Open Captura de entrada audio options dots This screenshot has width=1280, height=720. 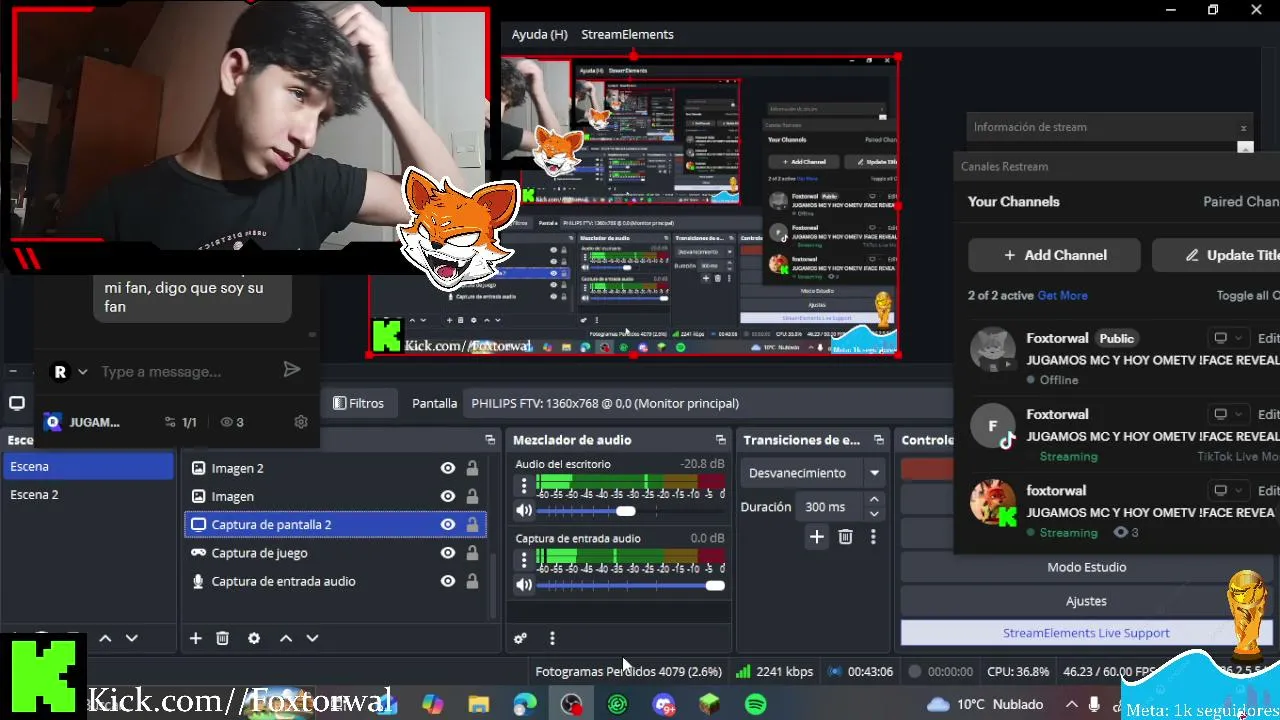pyautogui.click(x=524, y=560)
